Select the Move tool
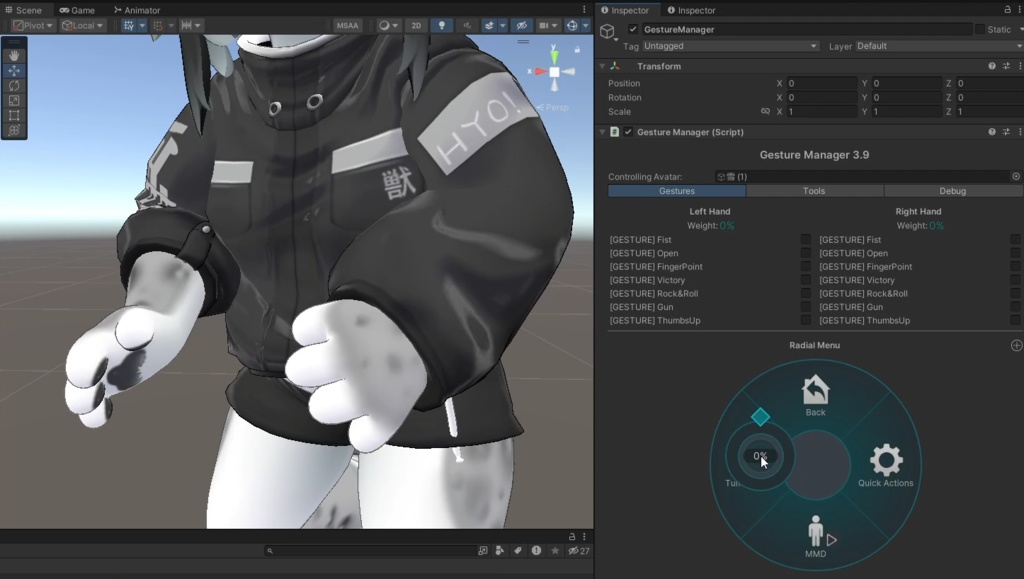 pyautogui.click(x=14, y=70)
